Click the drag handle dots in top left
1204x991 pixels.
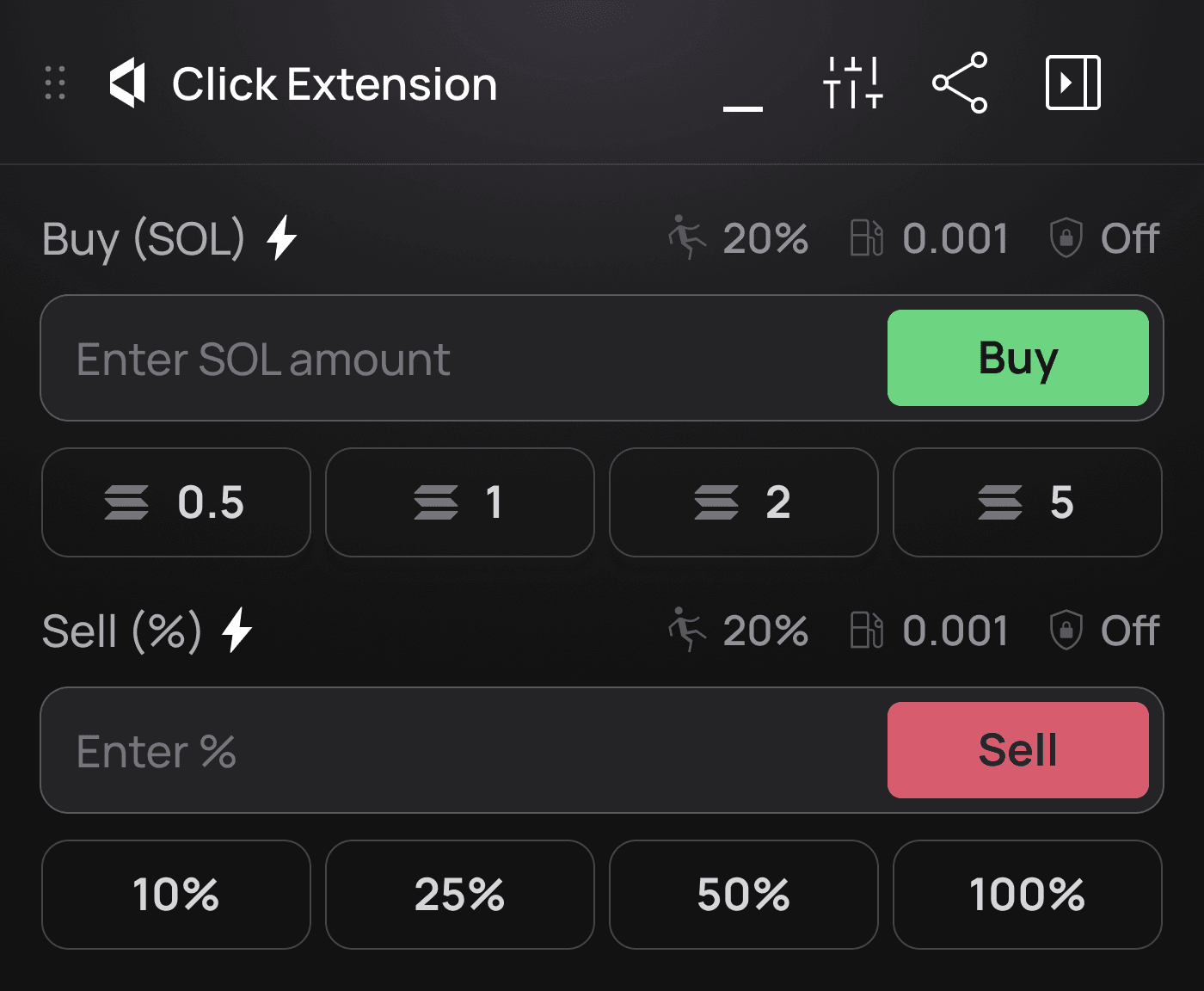(x=55, y=83)
